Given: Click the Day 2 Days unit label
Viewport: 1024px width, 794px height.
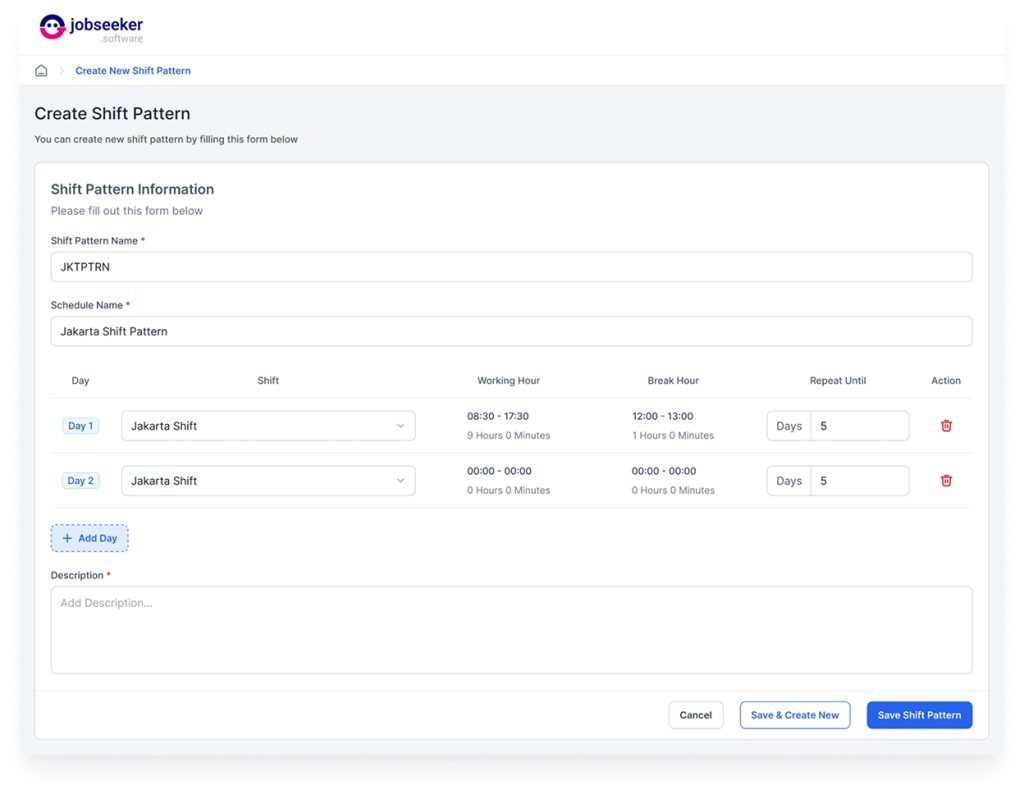Looking at the screenshot, I should 789,481.
